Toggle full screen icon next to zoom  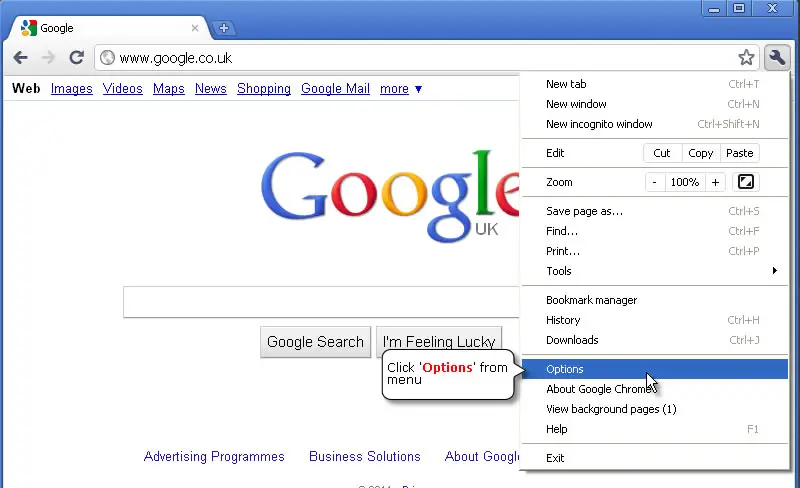pos(745,182)
